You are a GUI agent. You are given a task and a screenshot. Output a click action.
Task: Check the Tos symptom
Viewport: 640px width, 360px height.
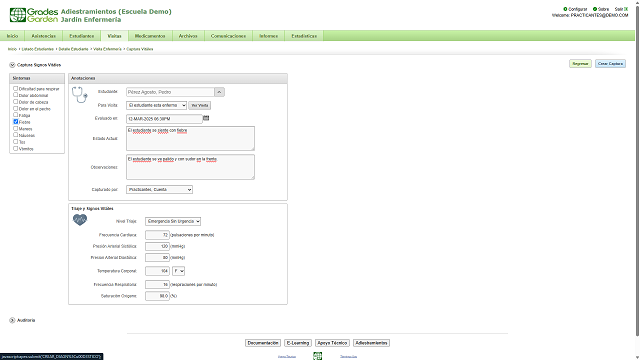pos(16,142)
